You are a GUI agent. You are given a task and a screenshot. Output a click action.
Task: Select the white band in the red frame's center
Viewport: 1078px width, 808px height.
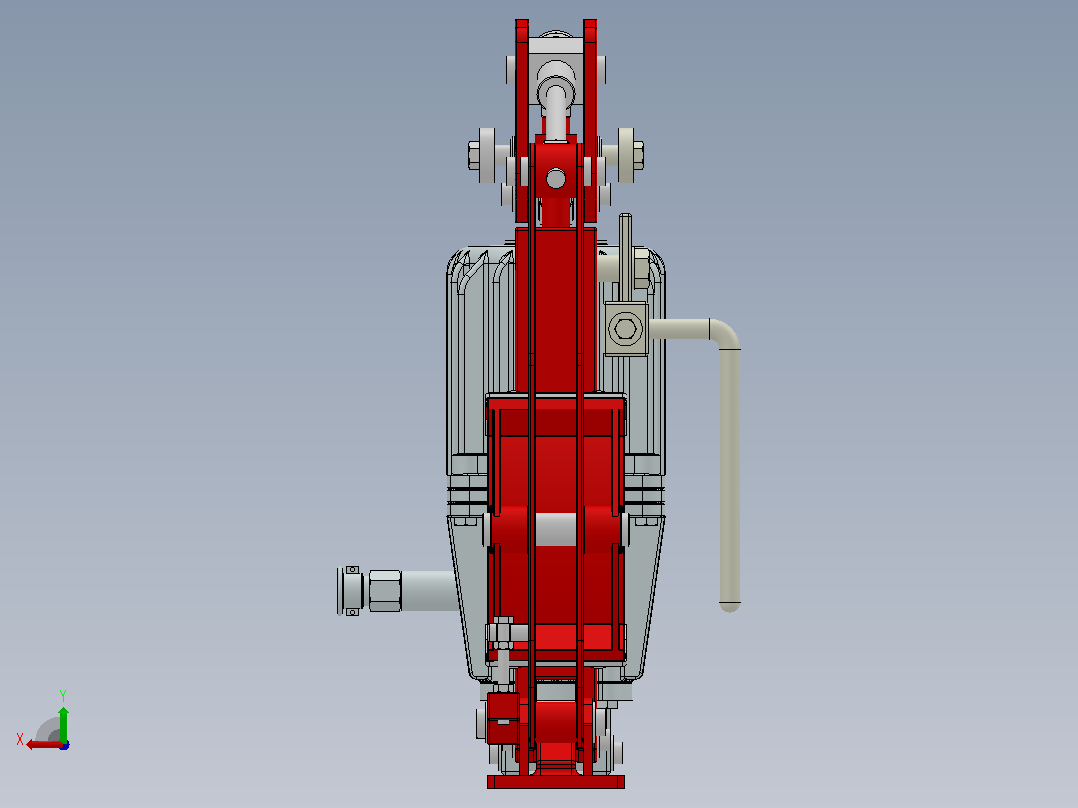[556, 529]
